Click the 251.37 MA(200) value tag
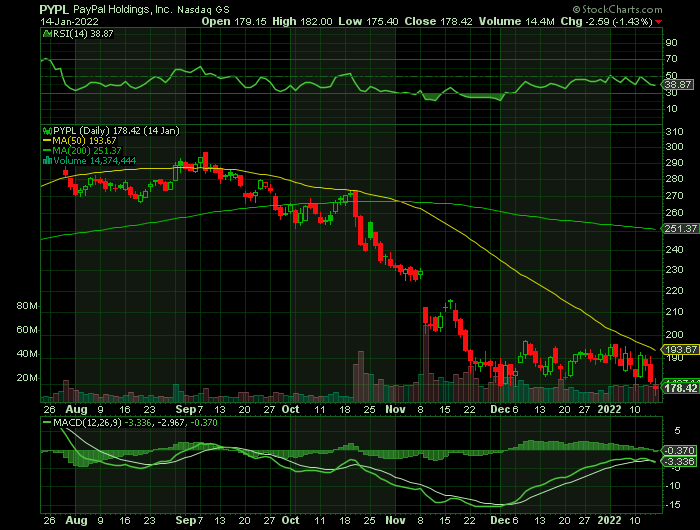 tap(678, 229)
